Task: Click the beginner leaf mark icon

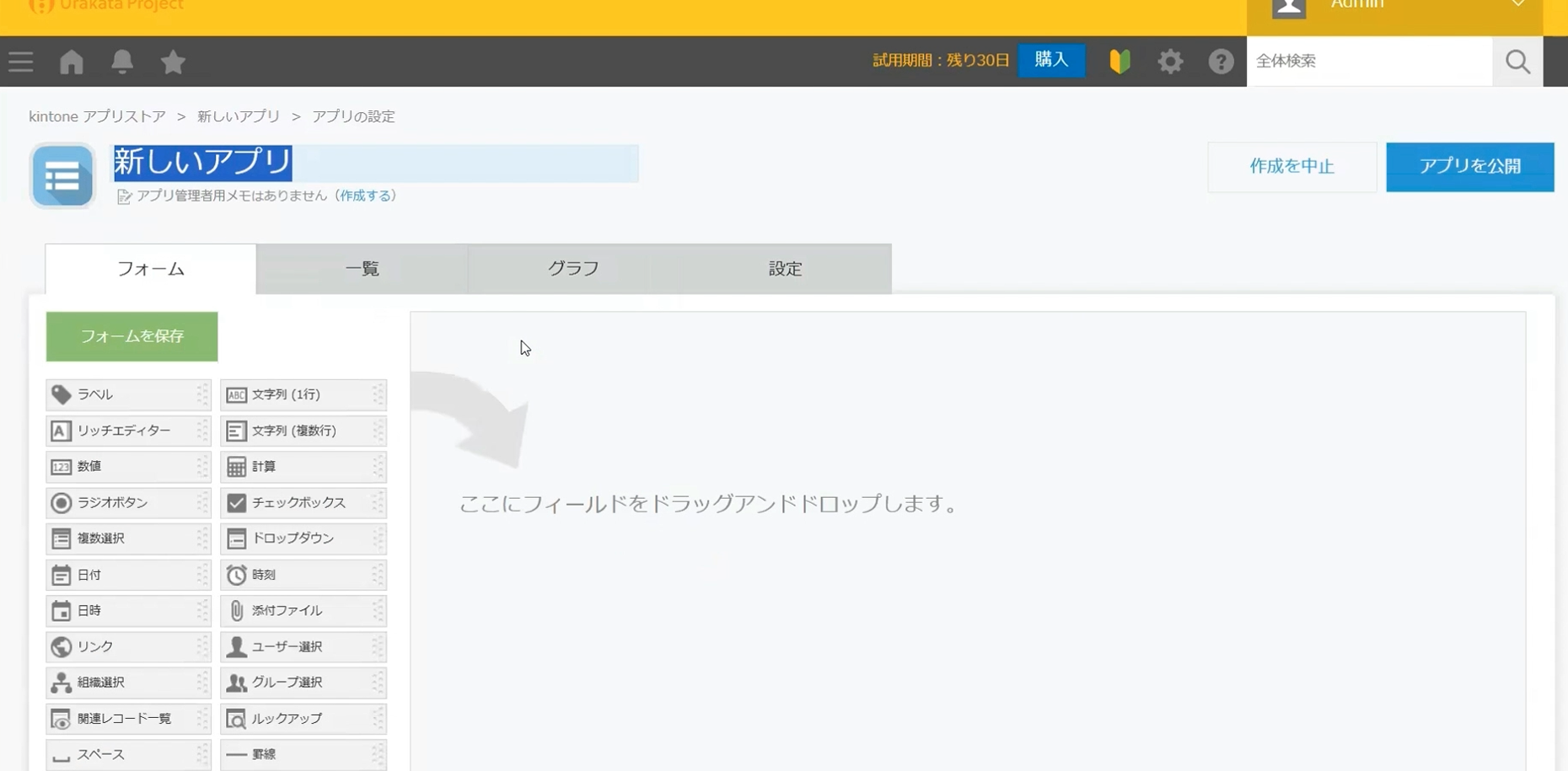Action: tap(1120, 62)
